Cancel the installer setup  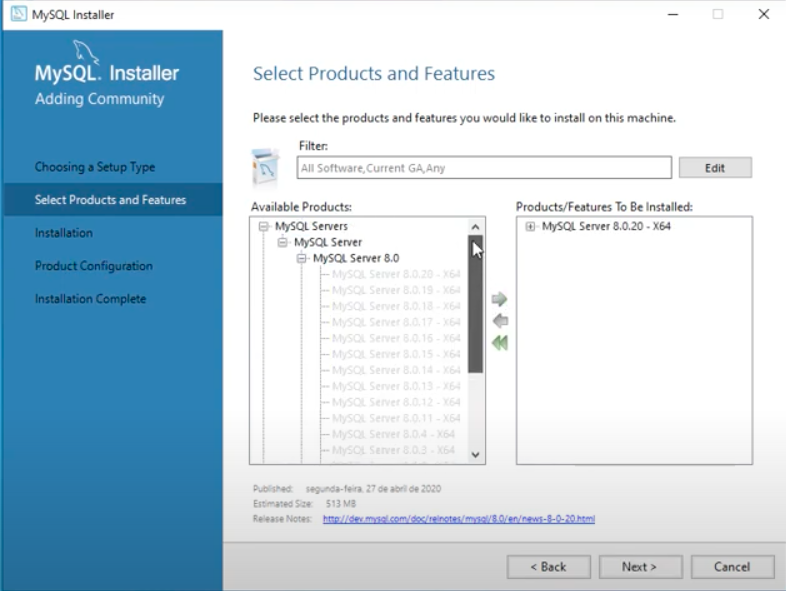[732, 567]
